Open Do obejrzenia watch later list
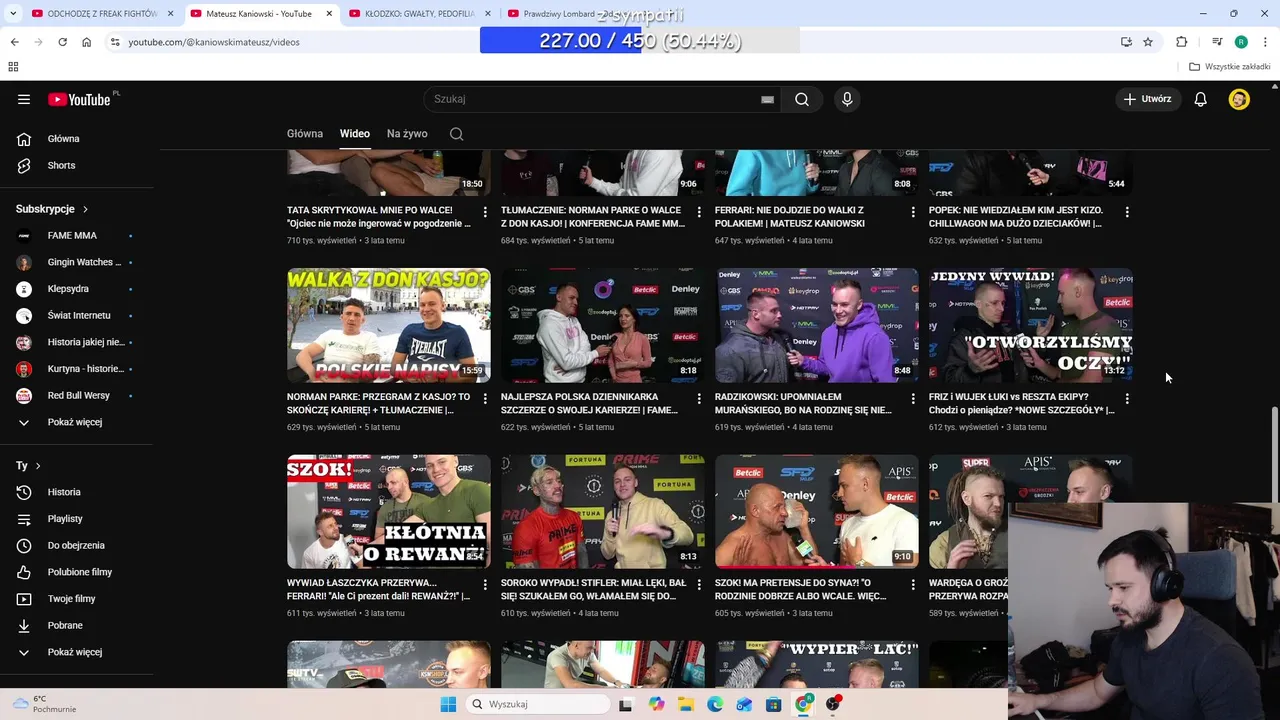The image size is (1280, 720). pyautogui.click(x=76, y=545)
